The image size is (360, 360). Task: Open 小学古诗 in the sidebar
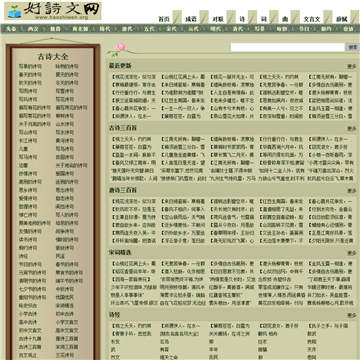28,314
